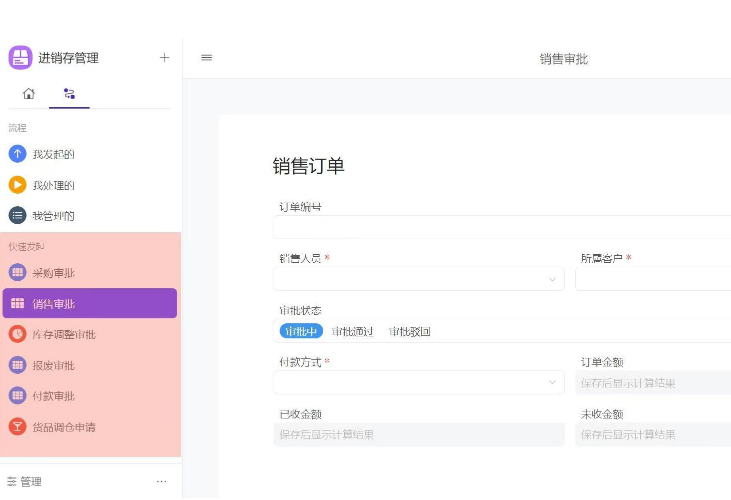This screenshot has height=500, width=731.
Task: Click the 订单编号 input field
Action: click(x=502, y=227)
